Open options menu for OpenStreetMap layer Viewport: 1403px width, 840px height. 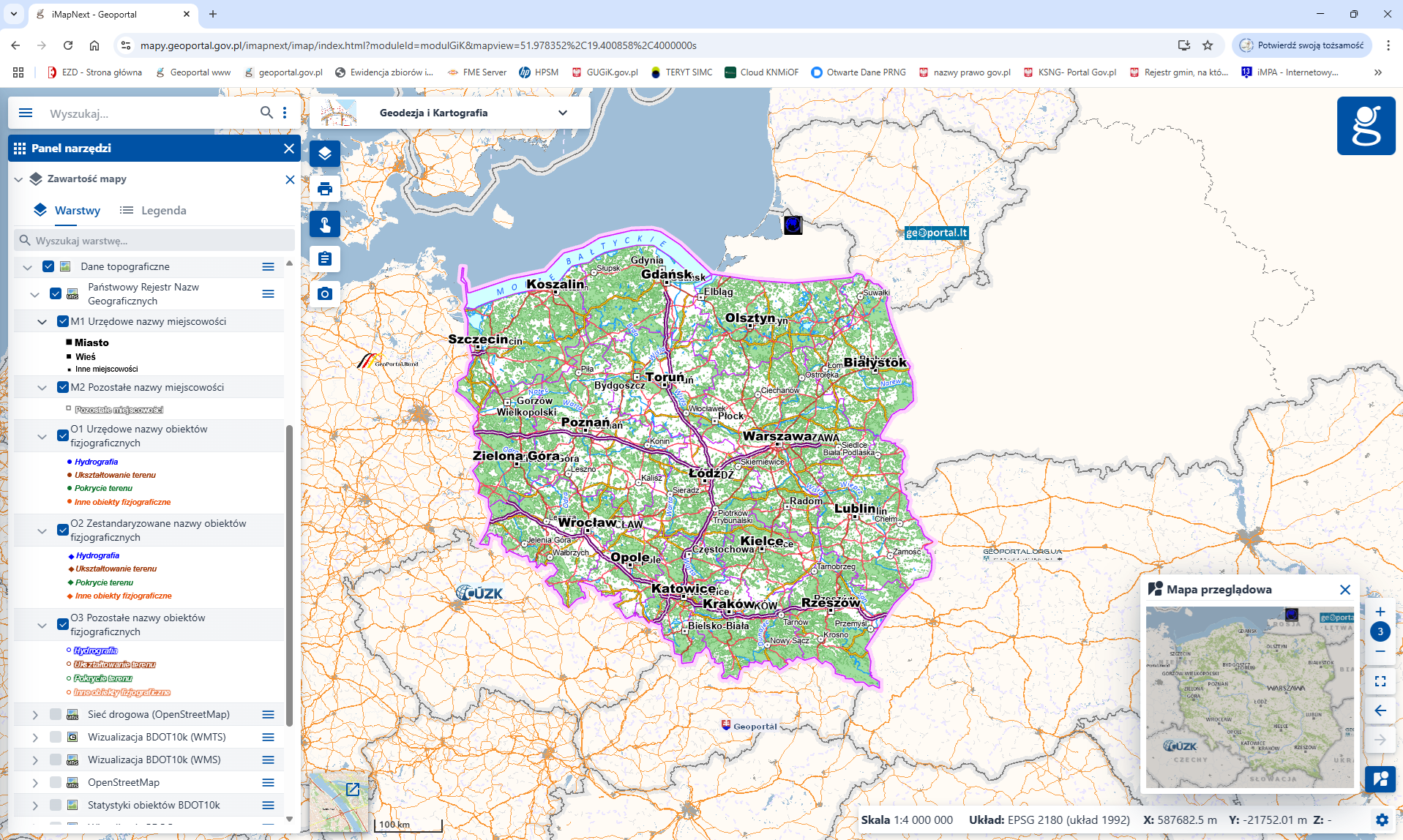[268, 782]
